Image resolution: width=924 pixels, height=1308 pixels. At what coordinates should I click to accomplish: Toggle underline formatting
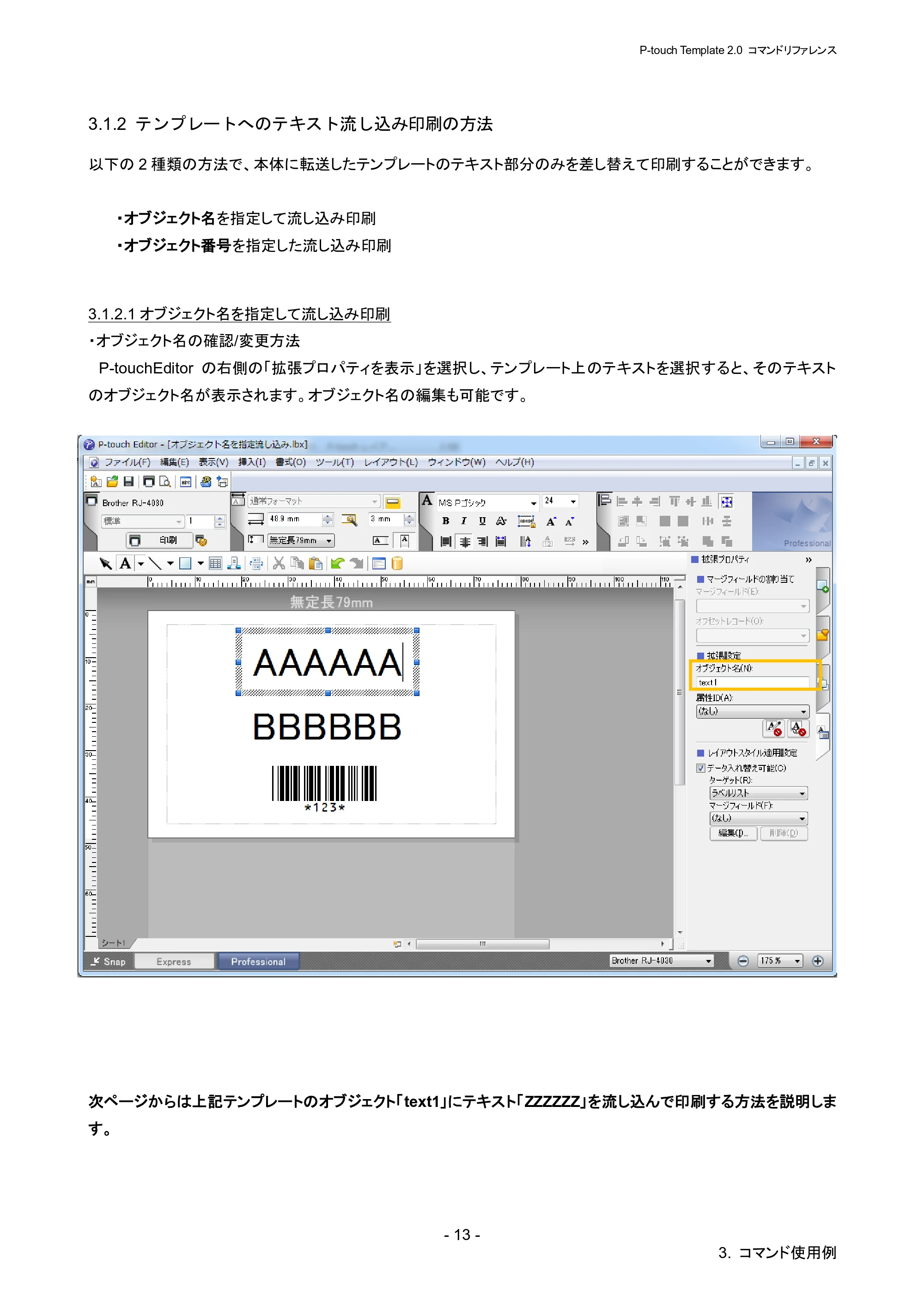(x=482, y=521)
